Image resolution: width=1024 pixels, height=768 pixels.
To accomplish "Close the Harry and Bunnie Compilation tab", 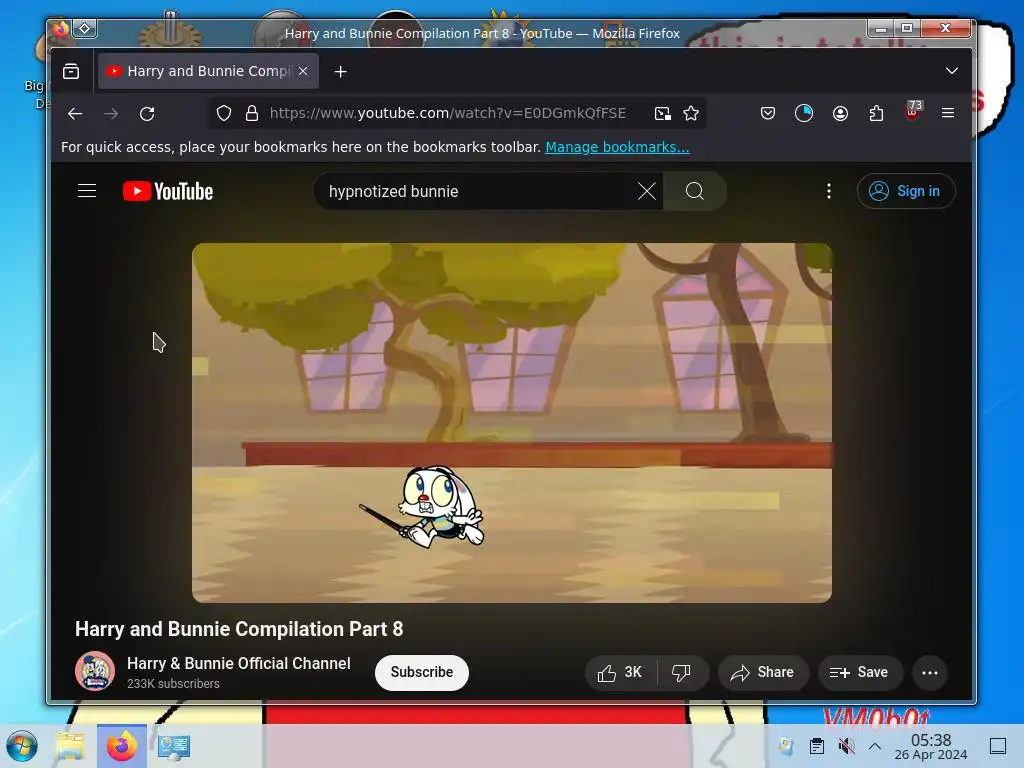I will click(x=303, y=71).
